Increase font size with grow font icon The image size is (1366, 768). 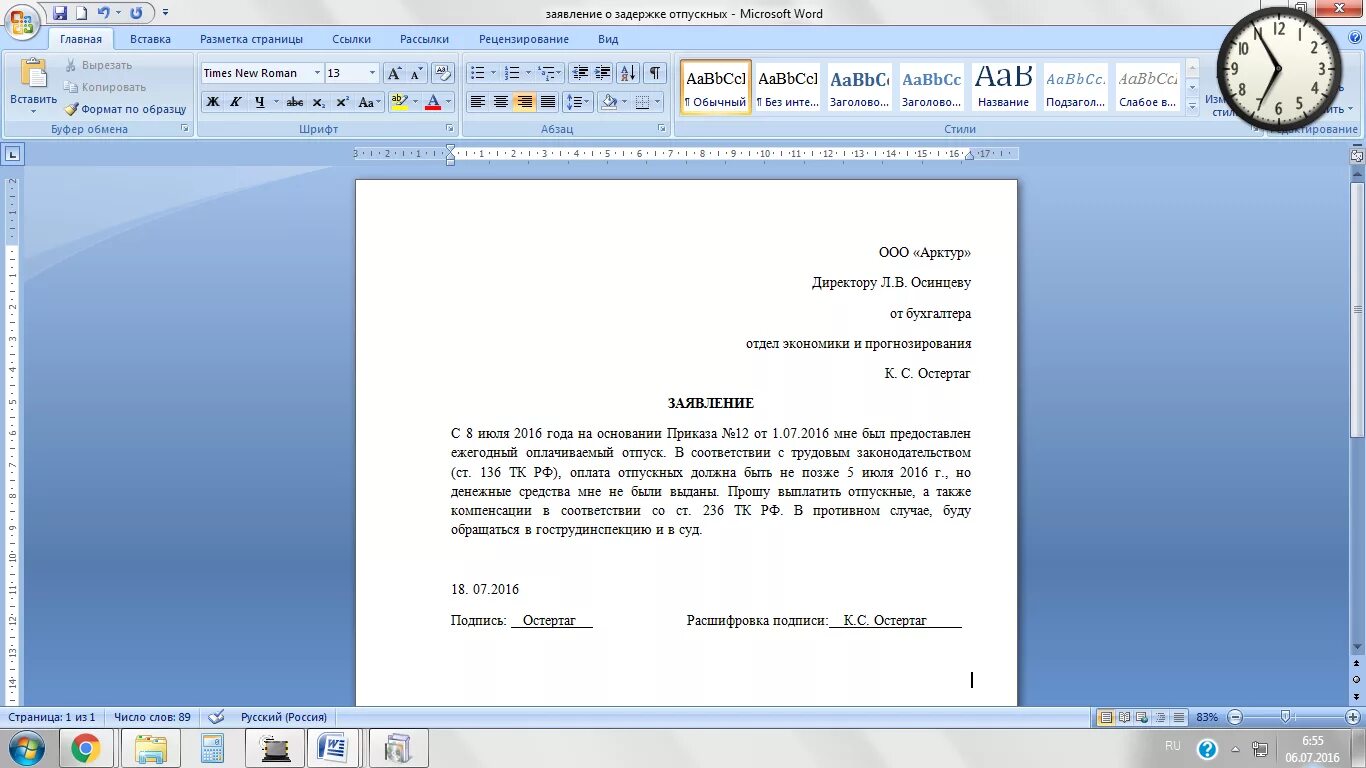394,73
